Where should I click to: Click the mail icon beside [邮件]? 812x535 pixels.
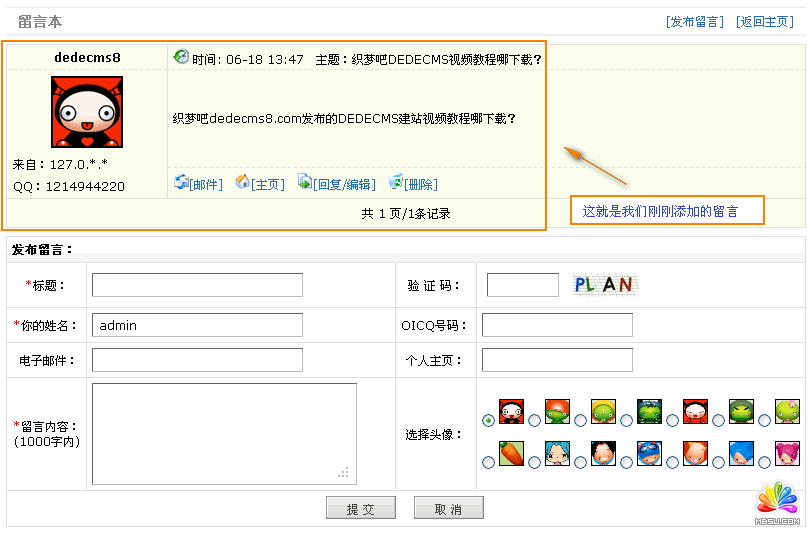(181, 182)
